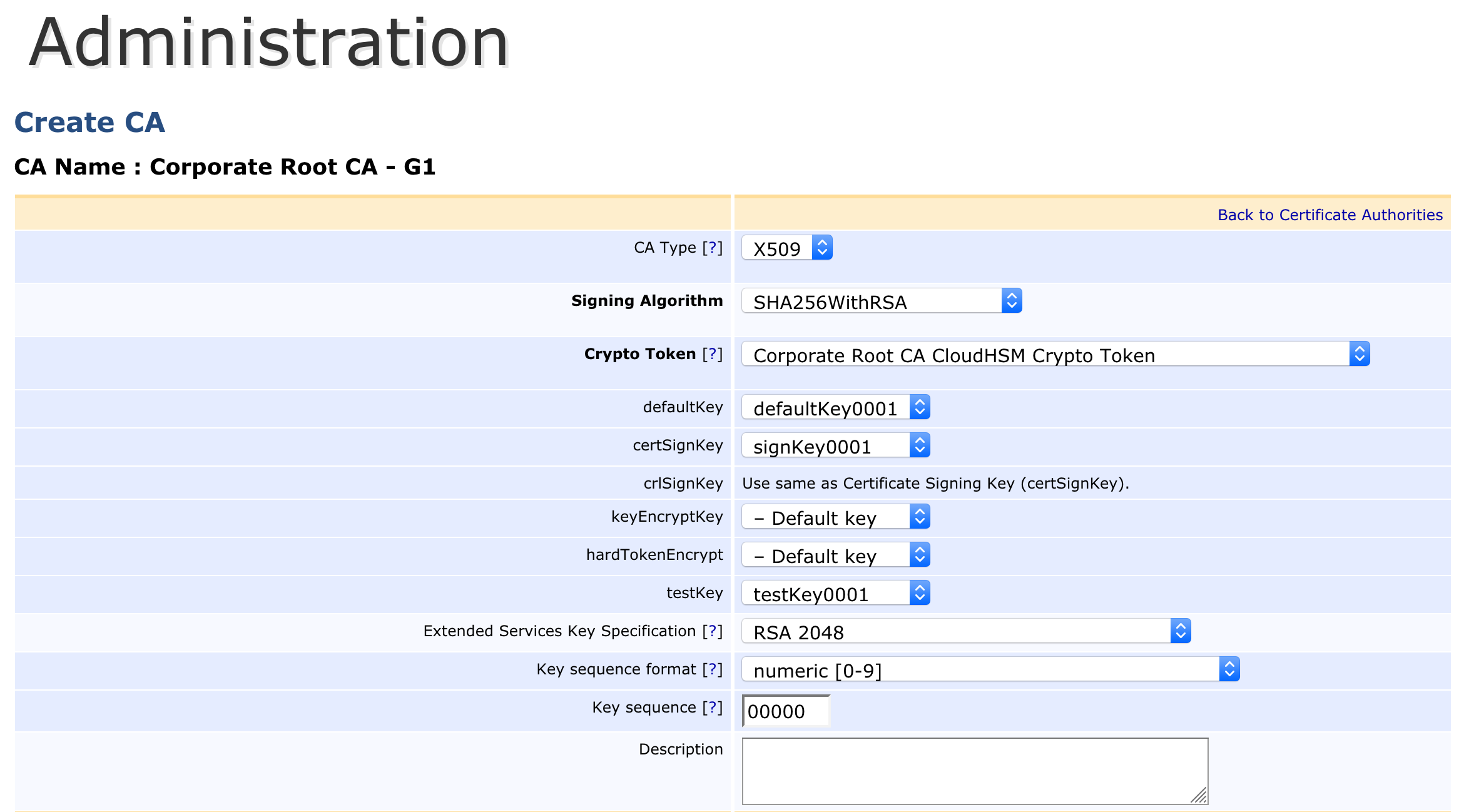
Task: Open the Key sequence help [?] link
Action: (x=712, y=708)
